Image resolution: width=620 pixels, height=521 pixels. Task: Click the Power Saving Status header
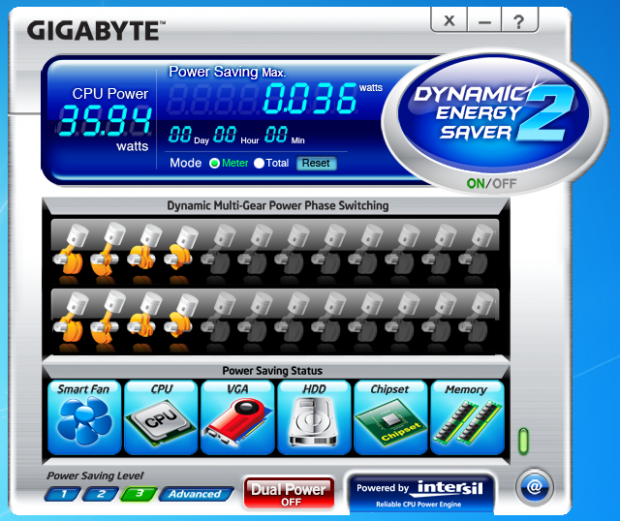tap(272, 371)
